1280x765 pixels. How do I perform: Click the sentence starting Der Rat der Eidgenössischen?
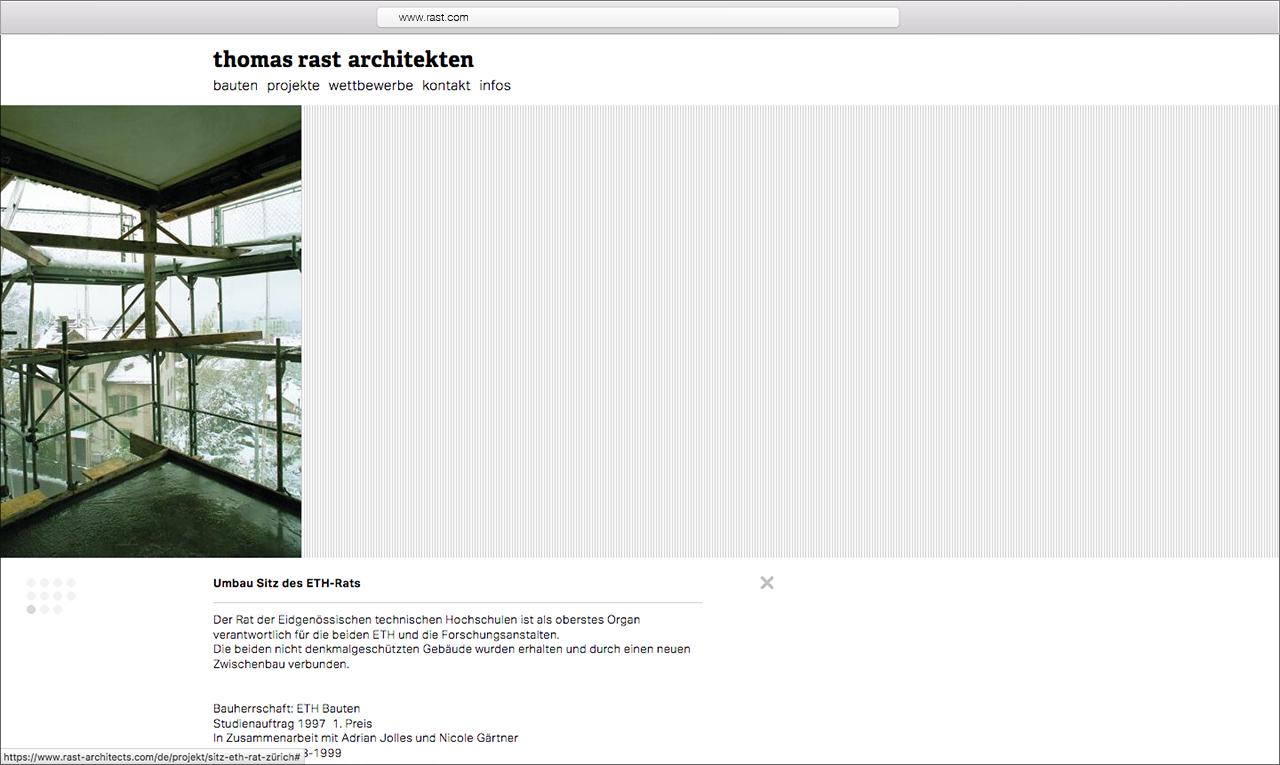click(x=427, y=620)
